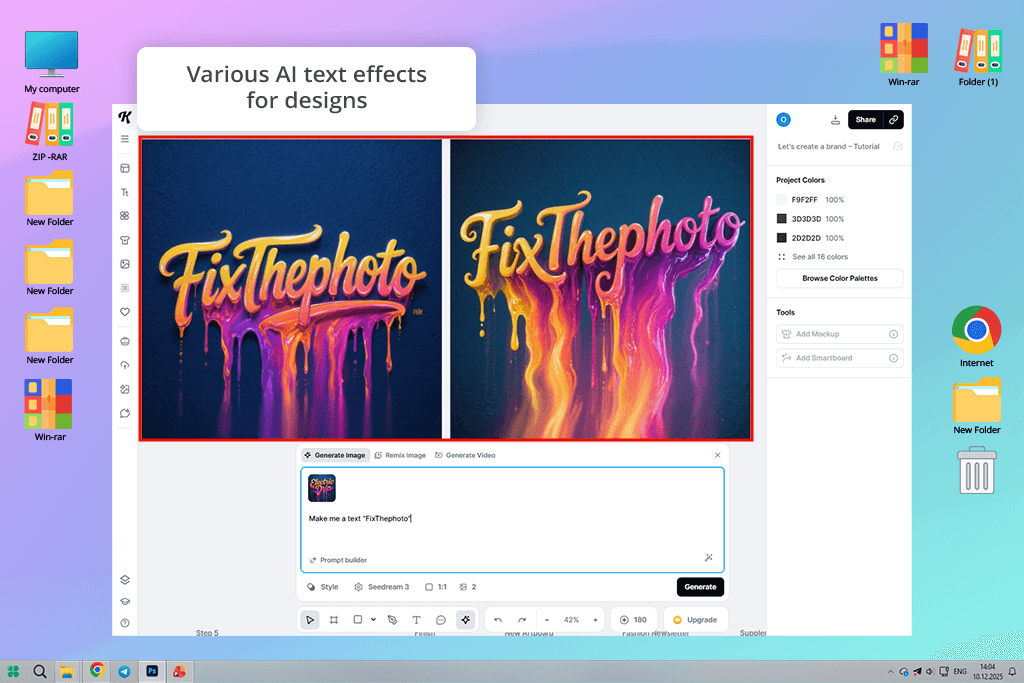Open Photoshop from the taskbar
The height and width of the screenshot is (683, 1024).
point(152,671)
